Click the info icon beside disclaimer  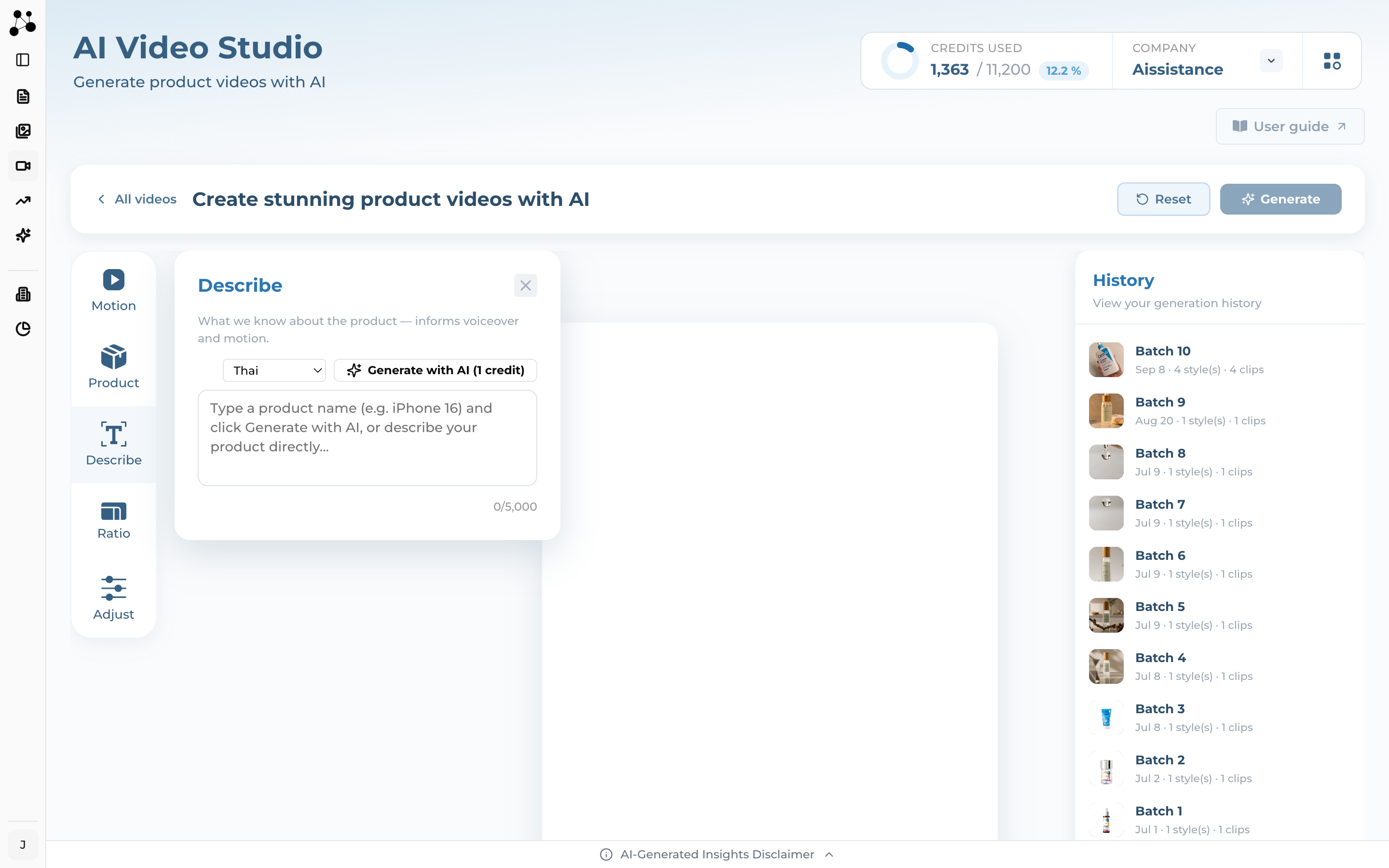[606, 854]
